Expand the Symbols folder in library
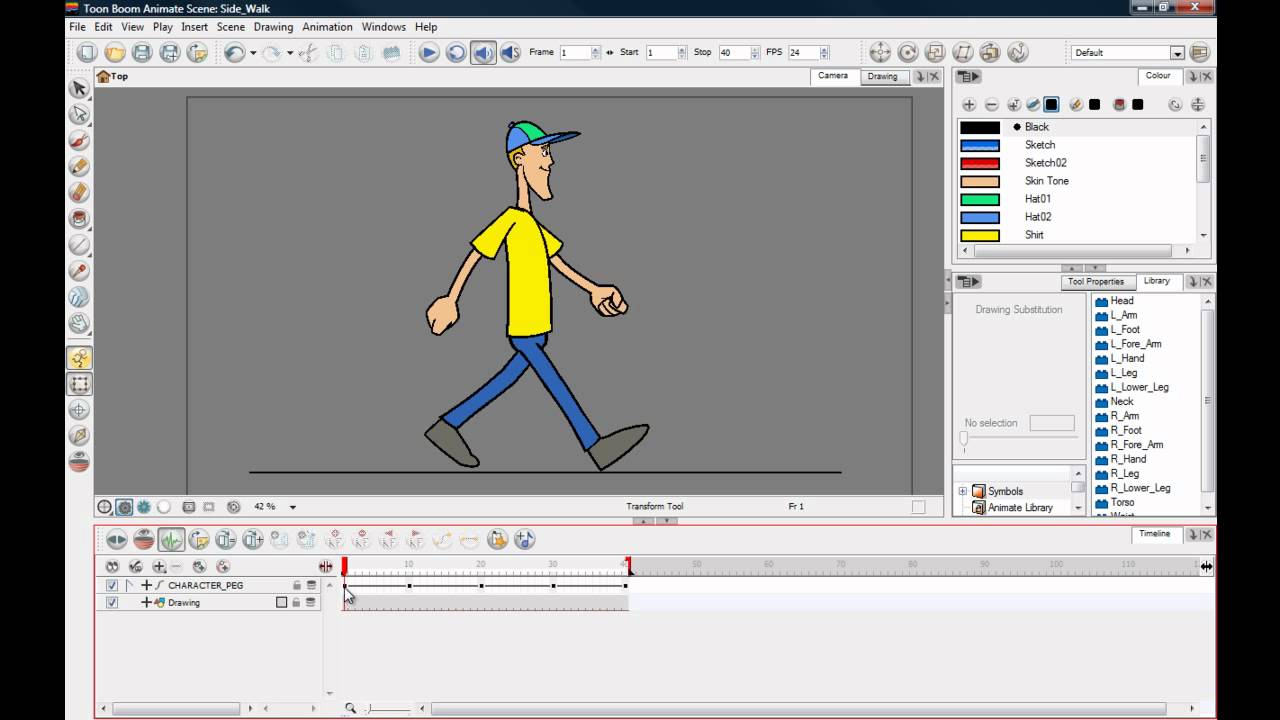1280x720 pixels. click(963, 491)
